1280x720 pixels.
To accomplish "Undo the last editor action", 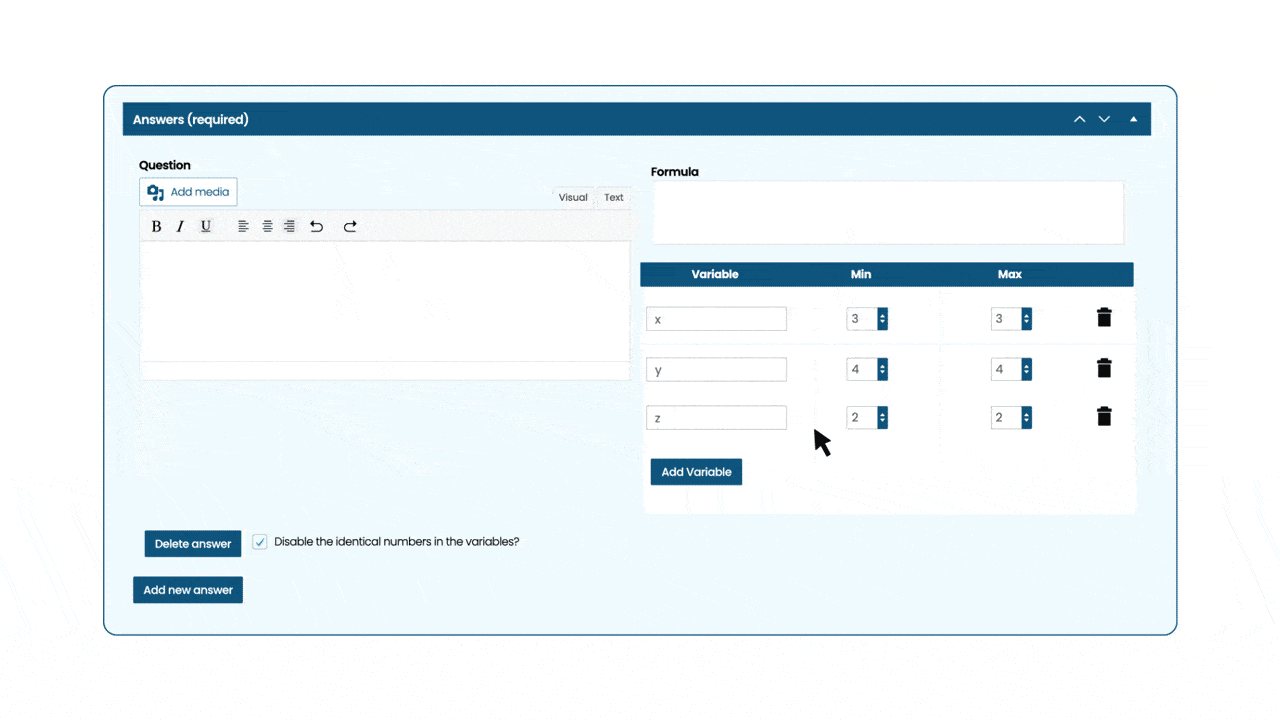I will click(316, 226).
